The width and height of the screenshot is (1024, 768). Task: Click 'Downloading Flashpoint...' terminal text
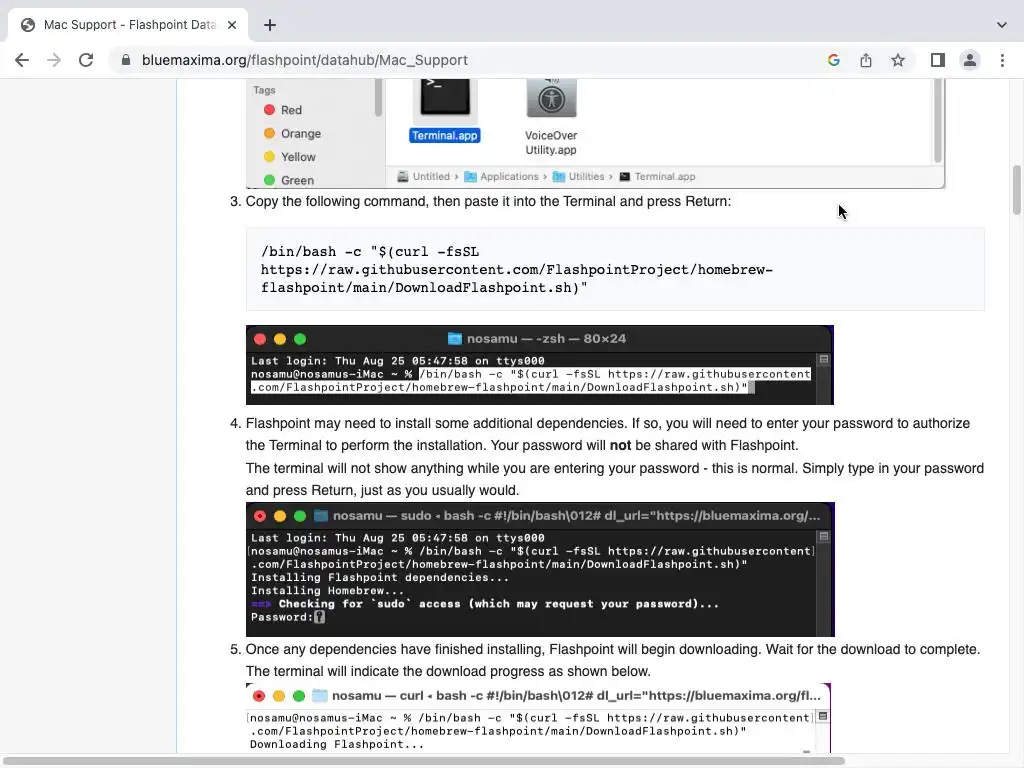(x=336, y=744)
